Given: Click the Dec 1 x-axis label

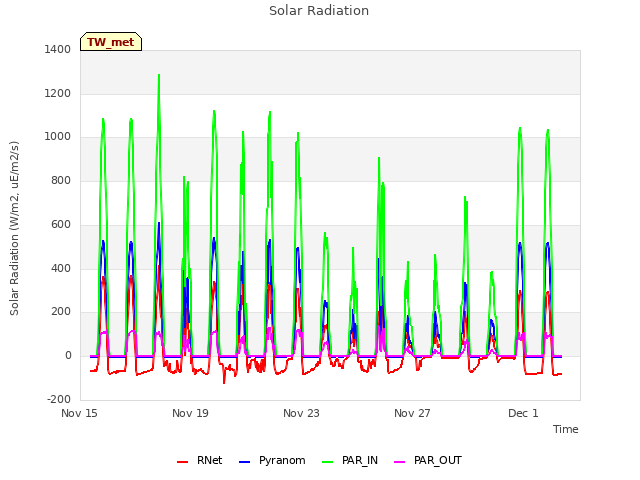Looking at the screenshot, I should pyautogui.click(x=523, y=413).
